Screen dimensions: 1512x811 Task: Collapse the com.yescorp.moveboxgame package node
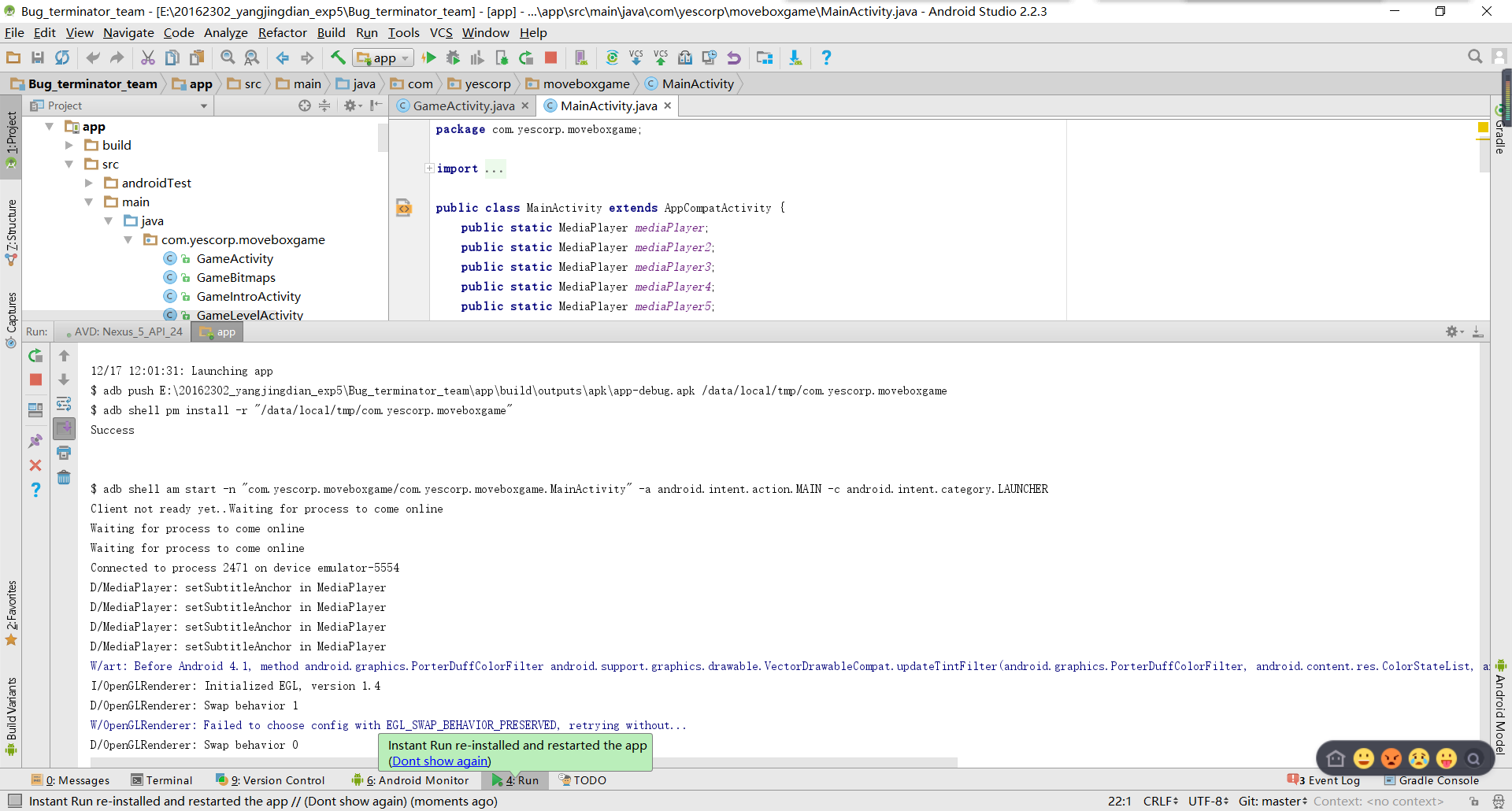click(x=128, y=239)
